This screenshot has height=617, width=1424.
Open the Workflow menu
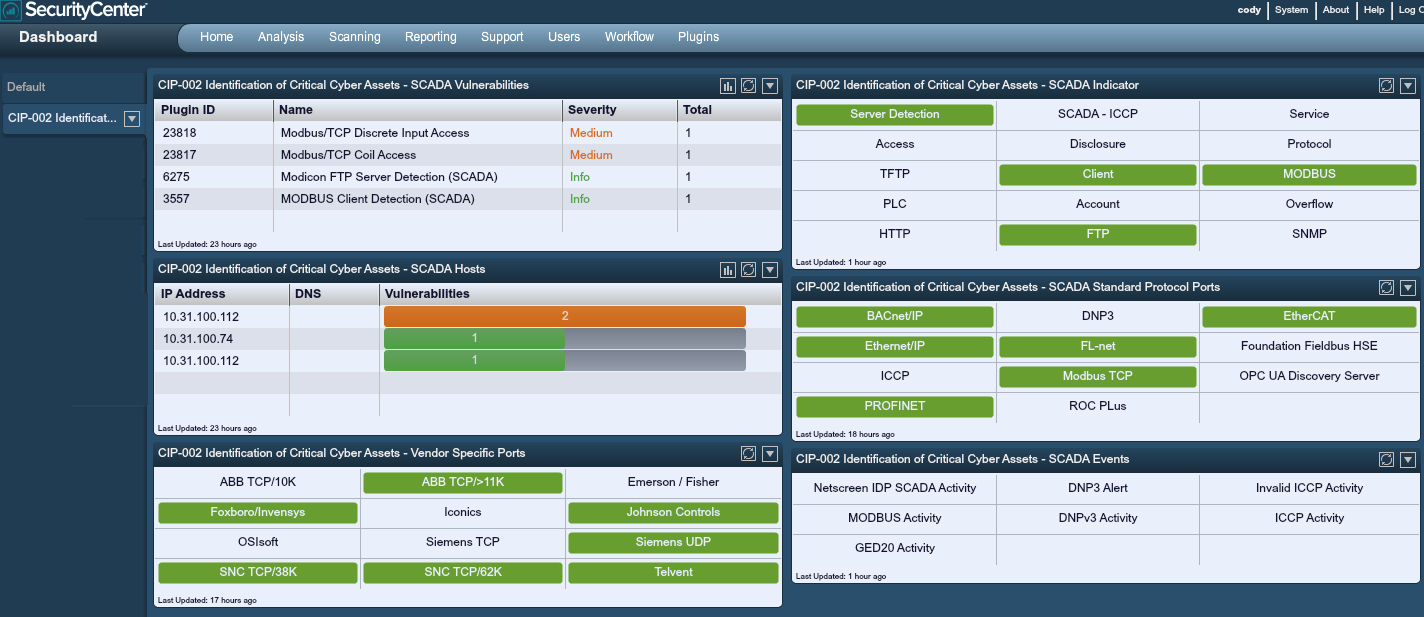pyautogui.click(x=629, y=37)
